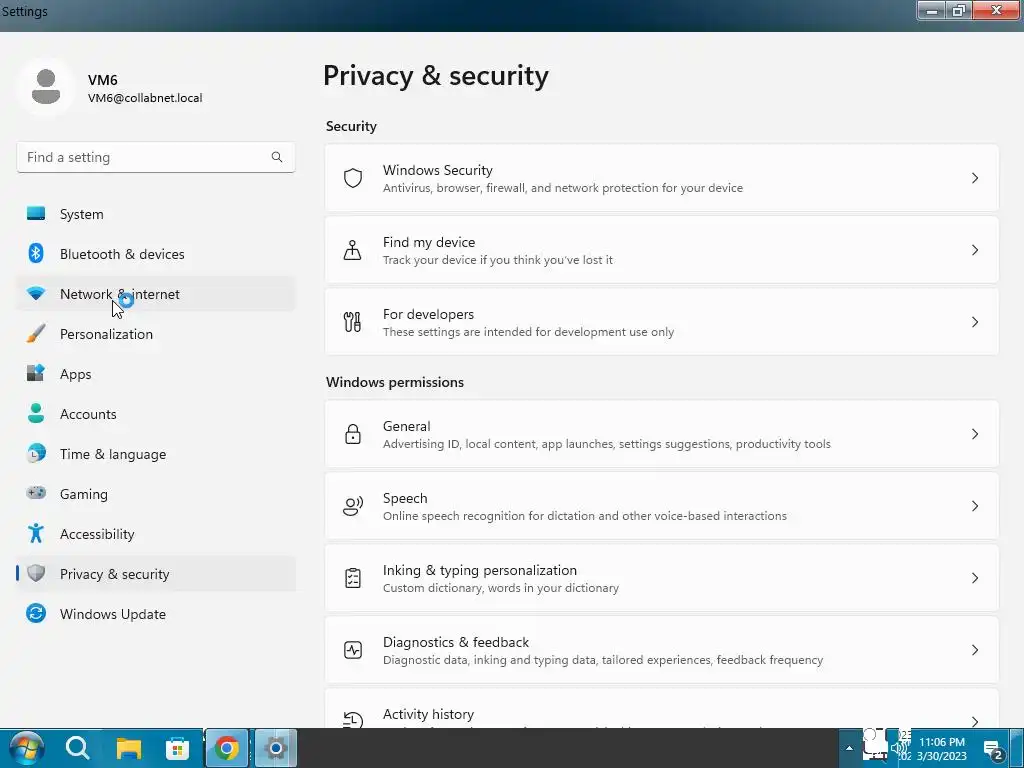Viewport: 1024px width, 768px height.
Task: Expand Find my device chevron
Action: point(974,250)
